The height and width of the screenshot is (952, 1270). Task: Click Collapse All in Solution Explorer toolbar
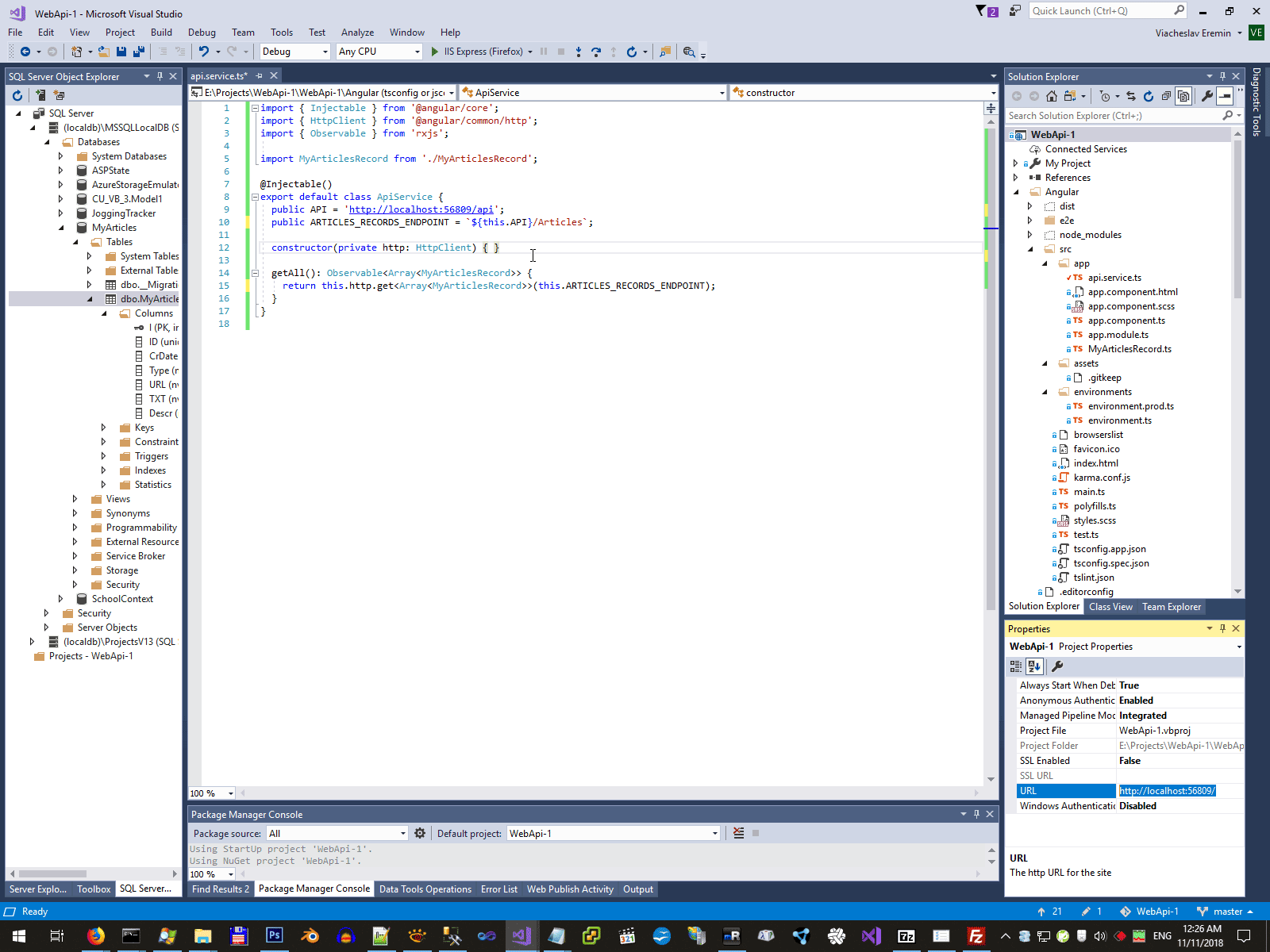tap(1166, 96)
